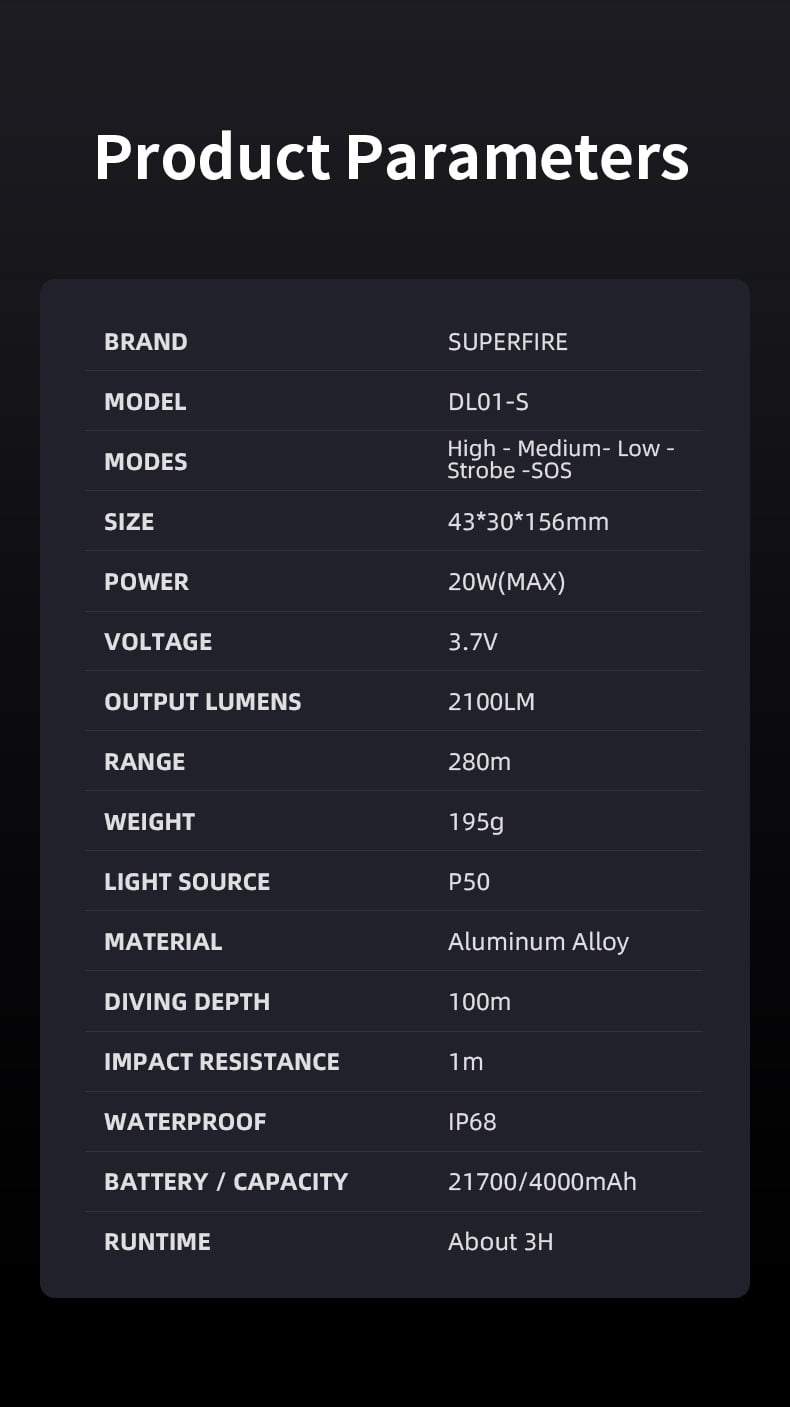The image size is (790, 1407).
Task: Click the 3.7V voltage value
Action: click(x=472, y=642)
